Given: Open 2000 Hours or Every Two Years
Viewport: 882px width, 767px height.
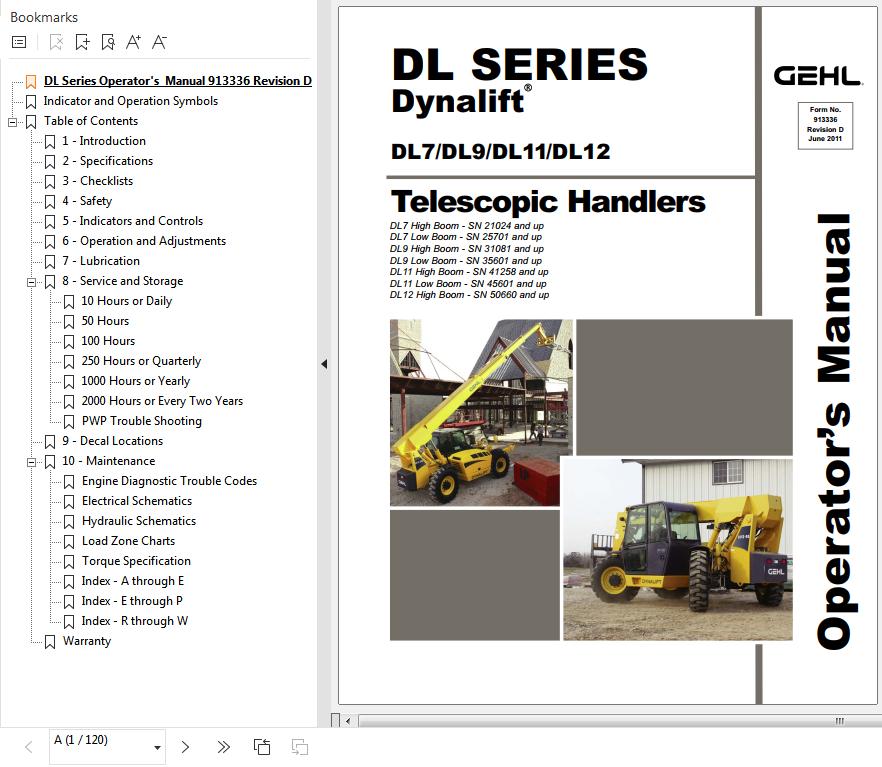Looking at the screenshot, I should click(x=162, y=401).
